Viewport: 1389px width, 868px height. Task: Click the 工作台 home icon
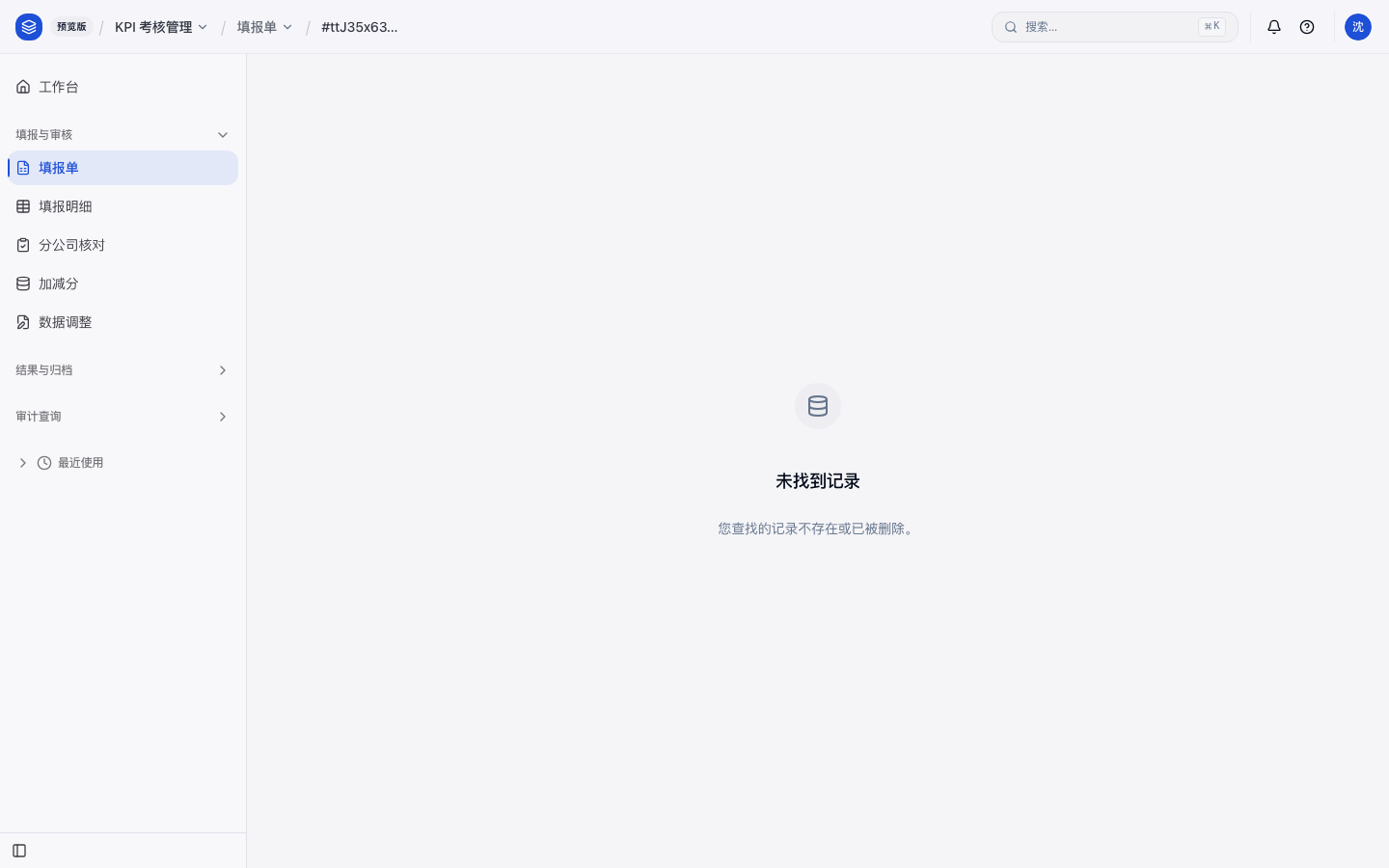click(23, 87)
